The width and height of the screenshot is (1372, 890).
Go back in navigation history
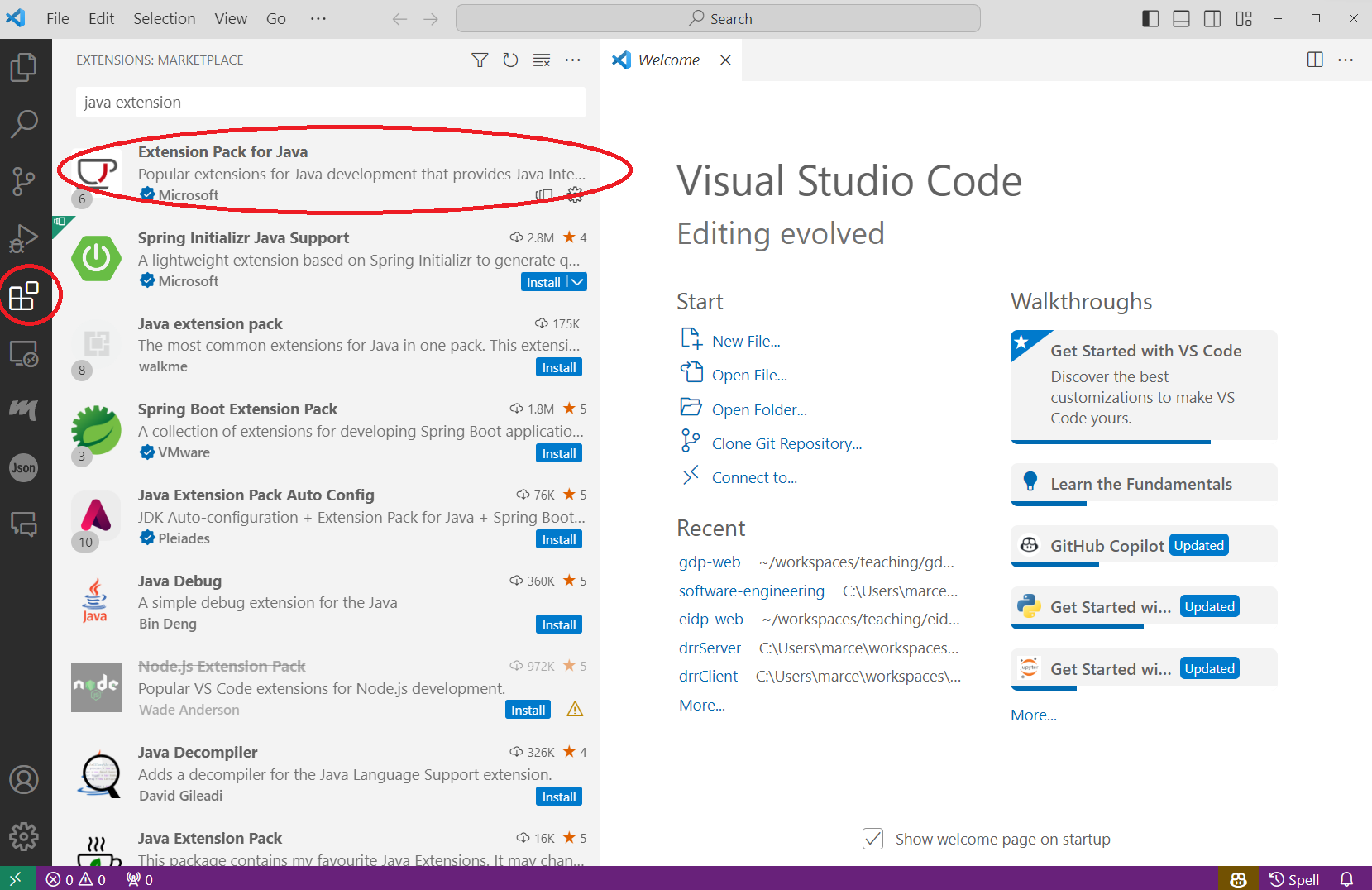click(400, 18)
